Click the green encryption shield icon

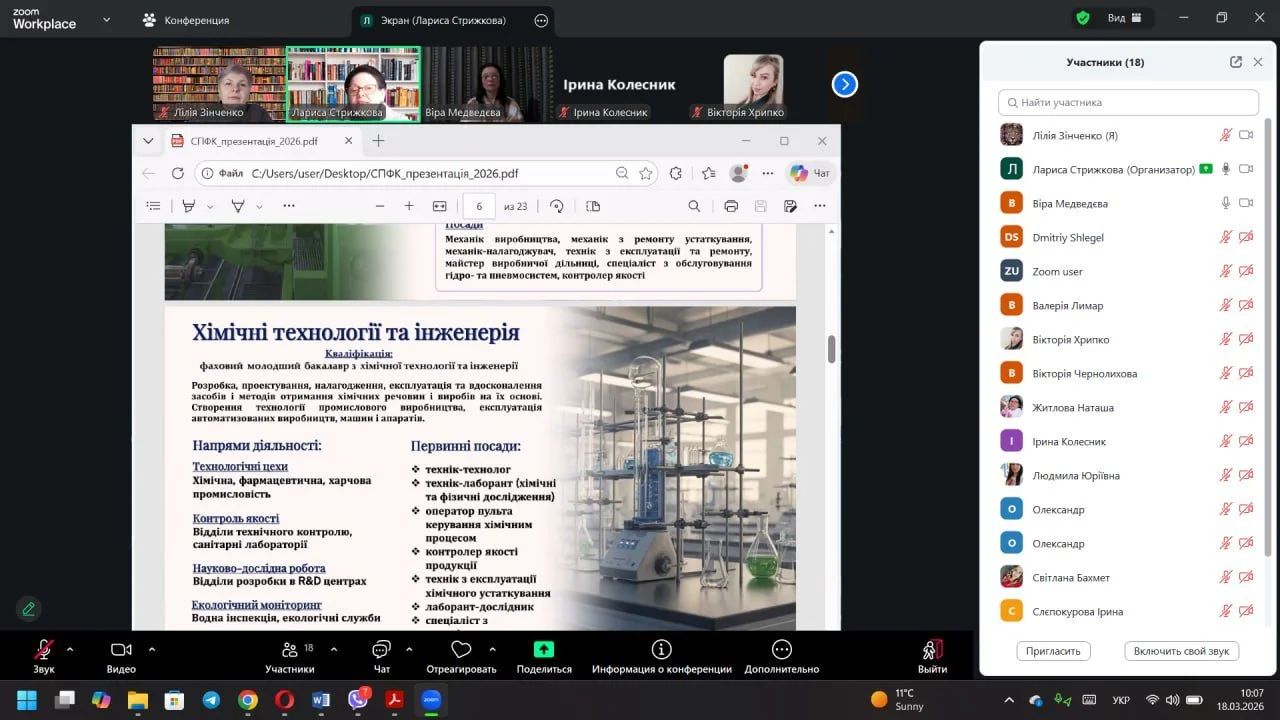1083,18
